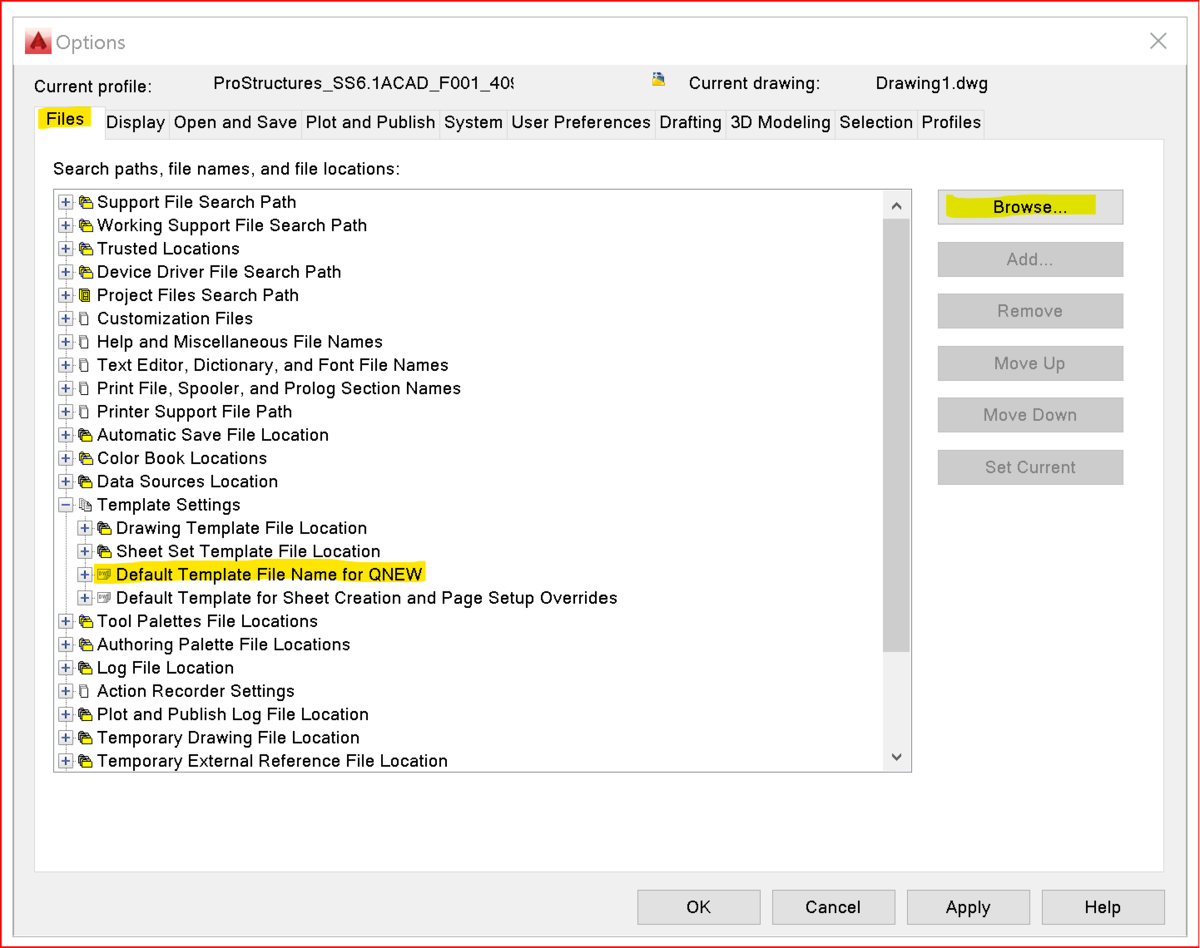Open the Plot and Publish tab

tap(370, 122)
